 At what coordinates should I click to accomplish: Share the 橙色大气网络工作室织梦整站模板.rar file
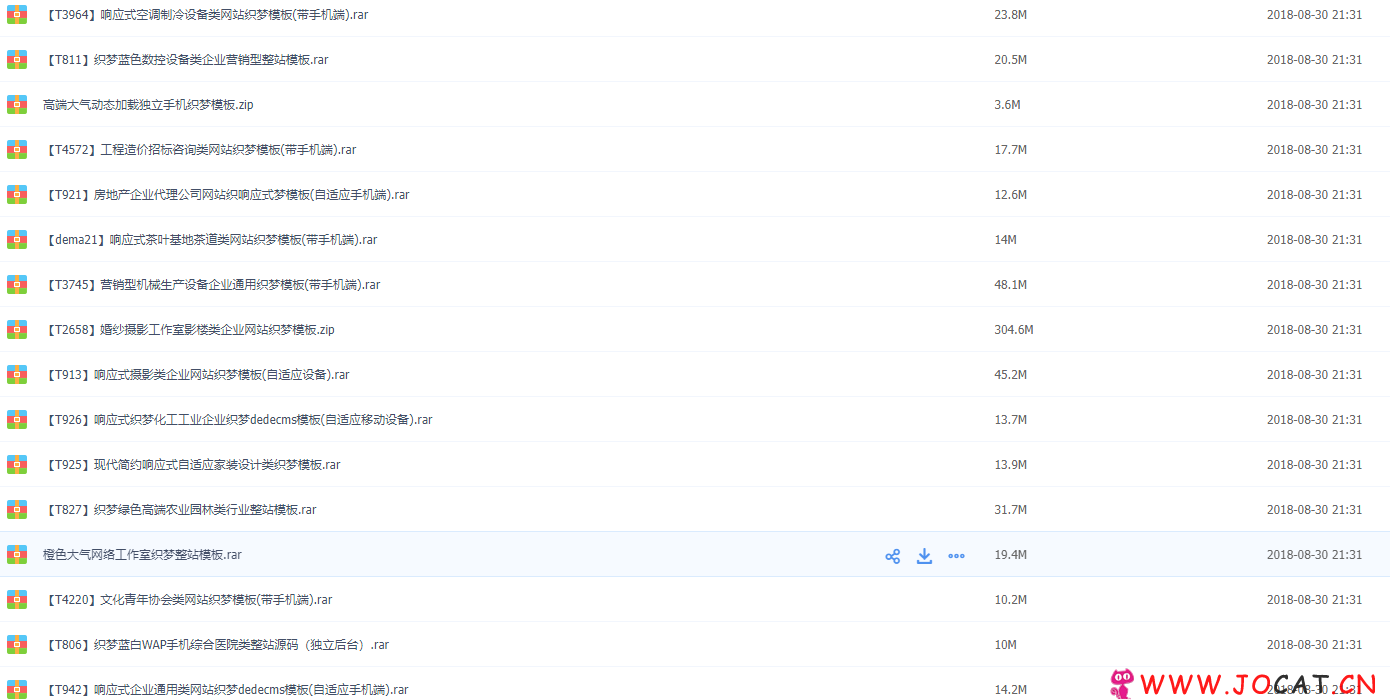pos(893,556)
